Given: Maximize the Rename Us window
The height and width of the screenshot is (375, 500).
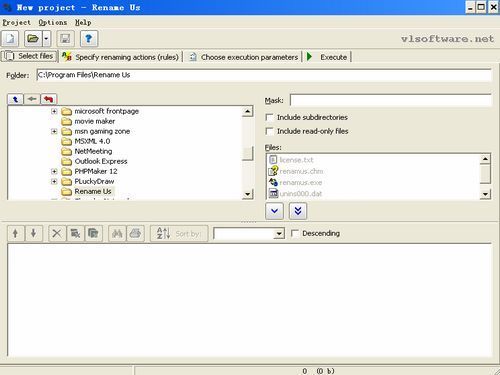Looking at the screenshot, I should pos(481,7).
